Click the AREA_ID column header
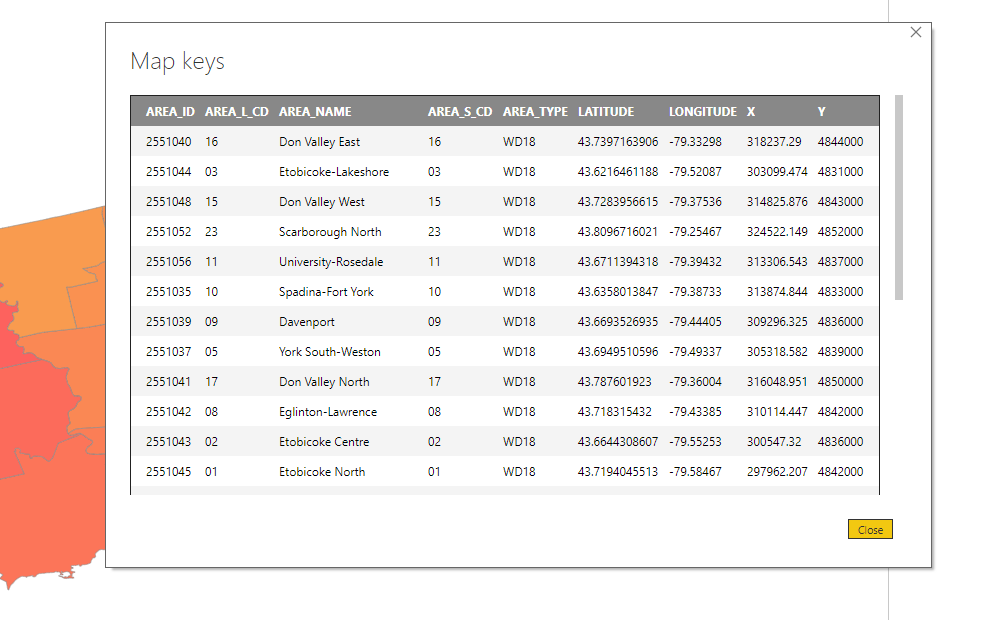 tap(170, 112)
